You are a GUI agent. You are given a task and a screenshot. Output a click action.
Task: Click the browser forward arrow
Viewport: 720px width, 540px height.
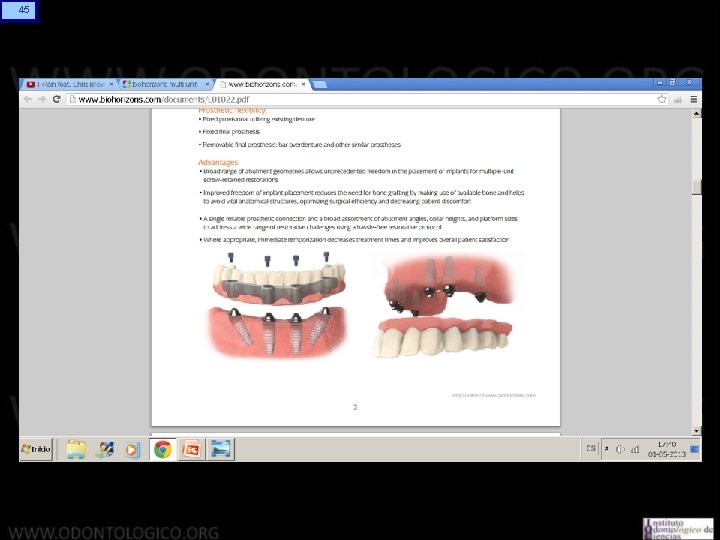point(42,99)
